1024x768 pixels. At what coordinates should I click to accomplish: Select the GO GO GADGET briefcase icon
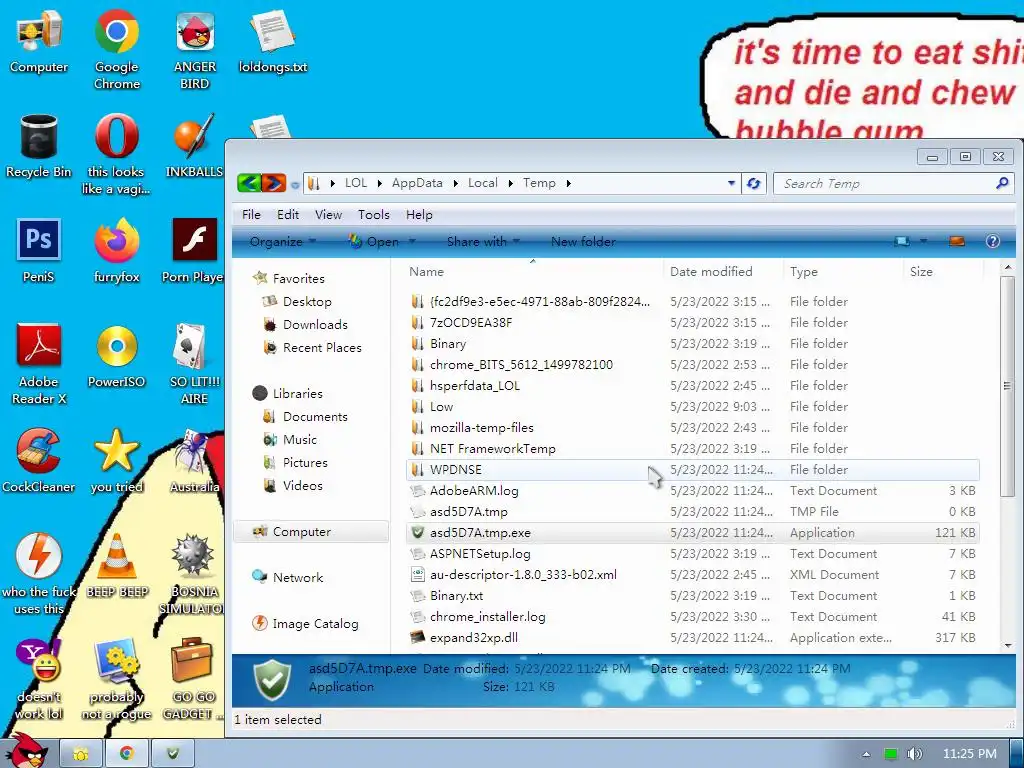tap(192, 679)
